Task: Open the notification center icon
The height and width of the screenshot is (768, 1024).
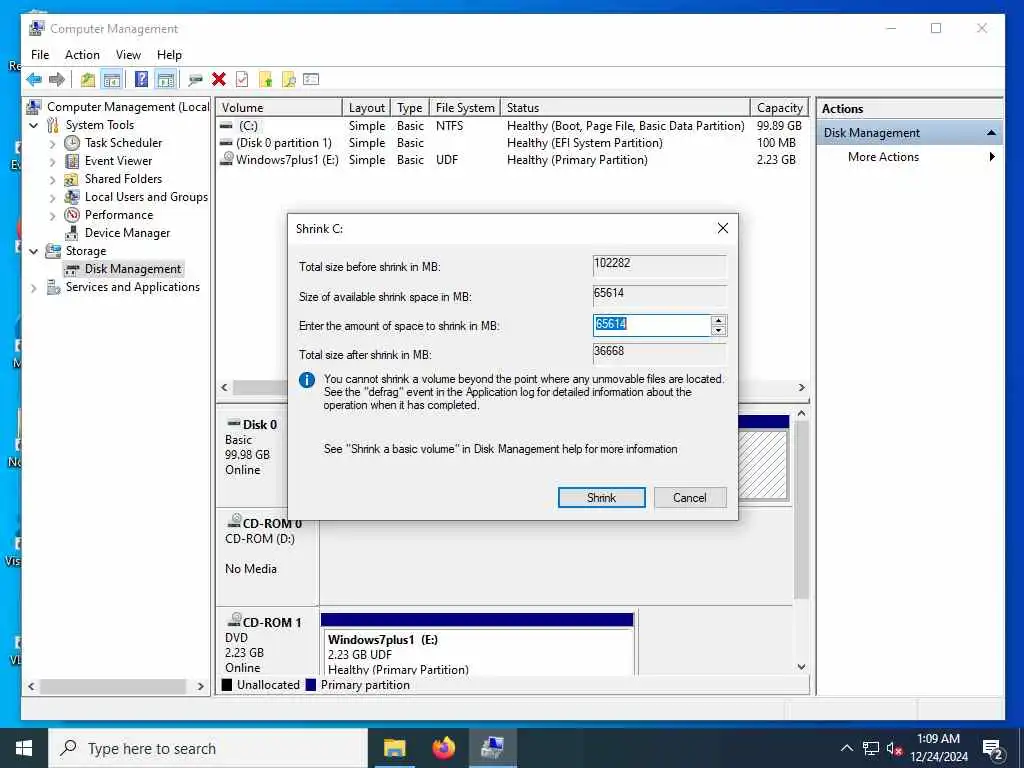Action: coord(992,749)
